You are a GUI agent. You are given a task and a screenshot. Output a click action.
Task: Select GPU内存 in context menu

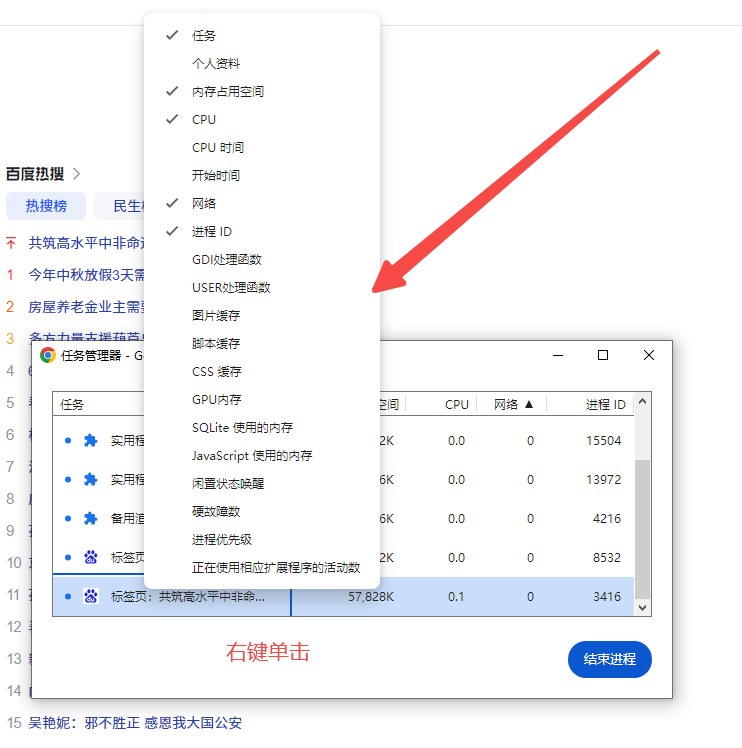coord(262,399)
